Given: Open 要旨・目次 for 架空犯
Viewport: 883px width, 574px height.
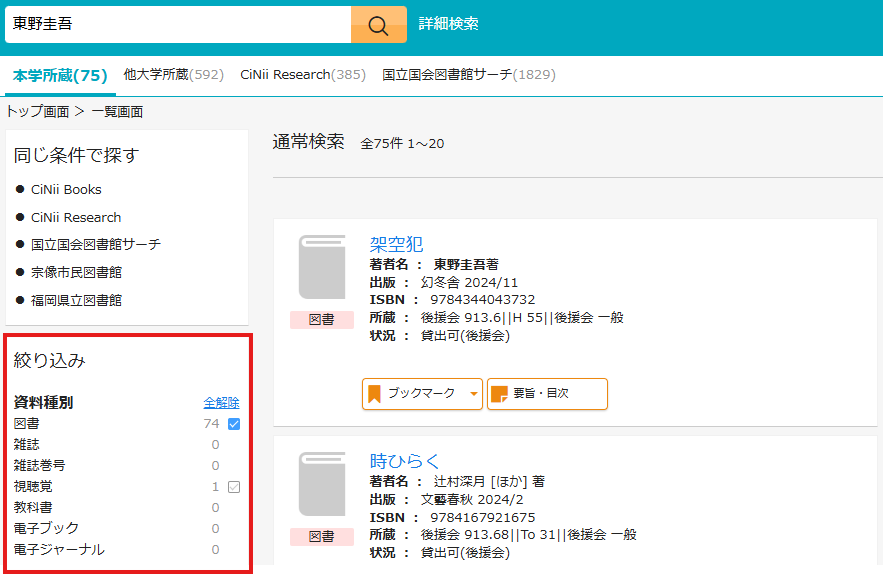Looking at the screenshot, I should [546, 394].
